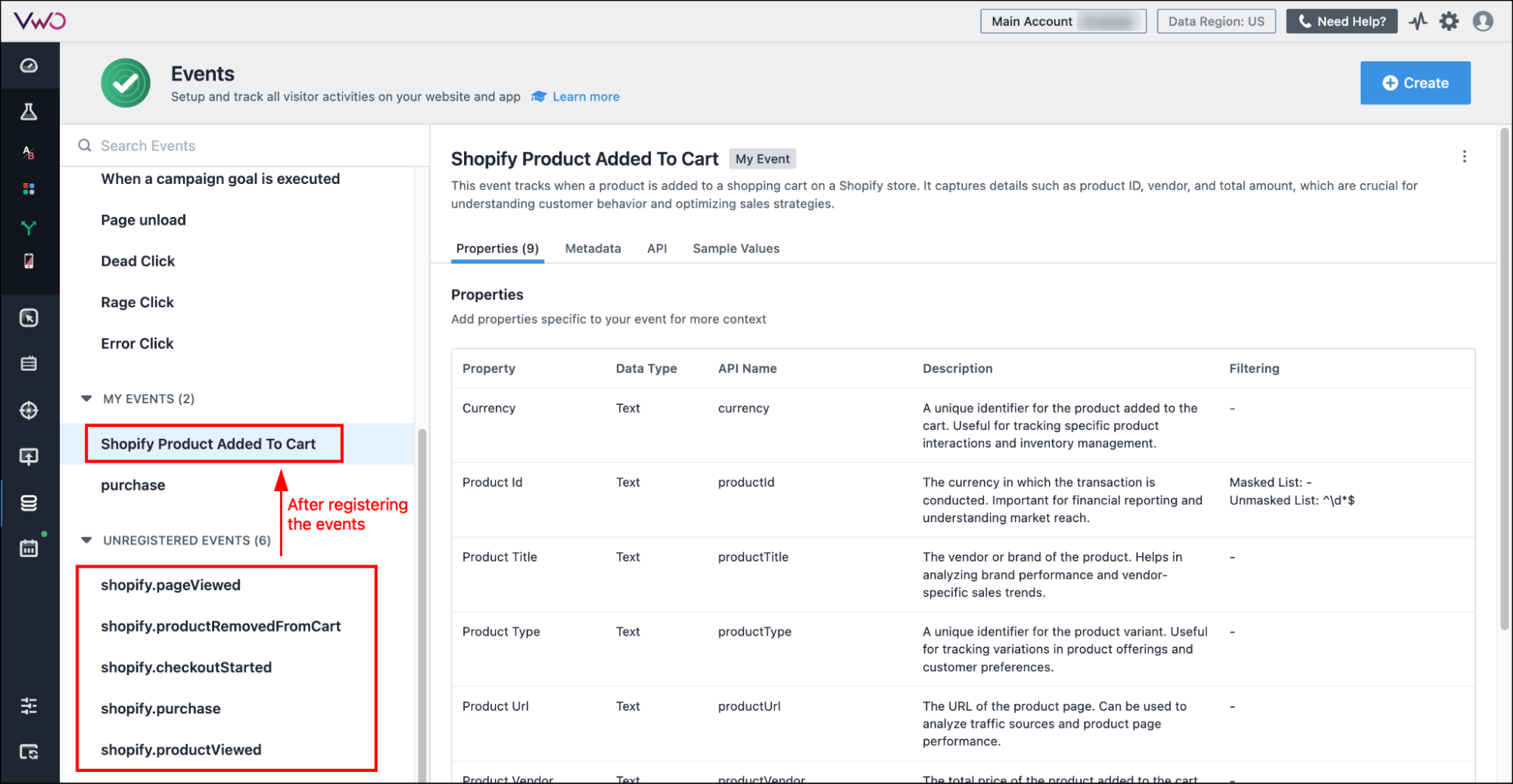1513x784 pixels.
Task: Open the mobile phone icon in sidebar
Action: tap(29, 261)
